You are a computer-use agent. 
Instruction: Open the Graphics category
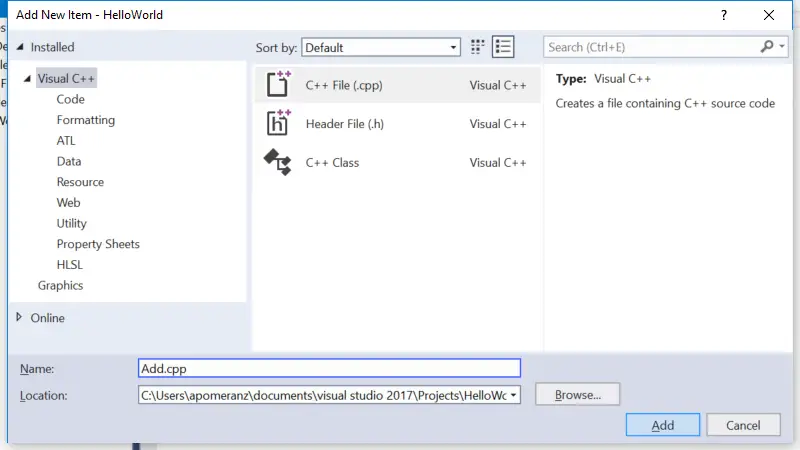pos(60,285)
